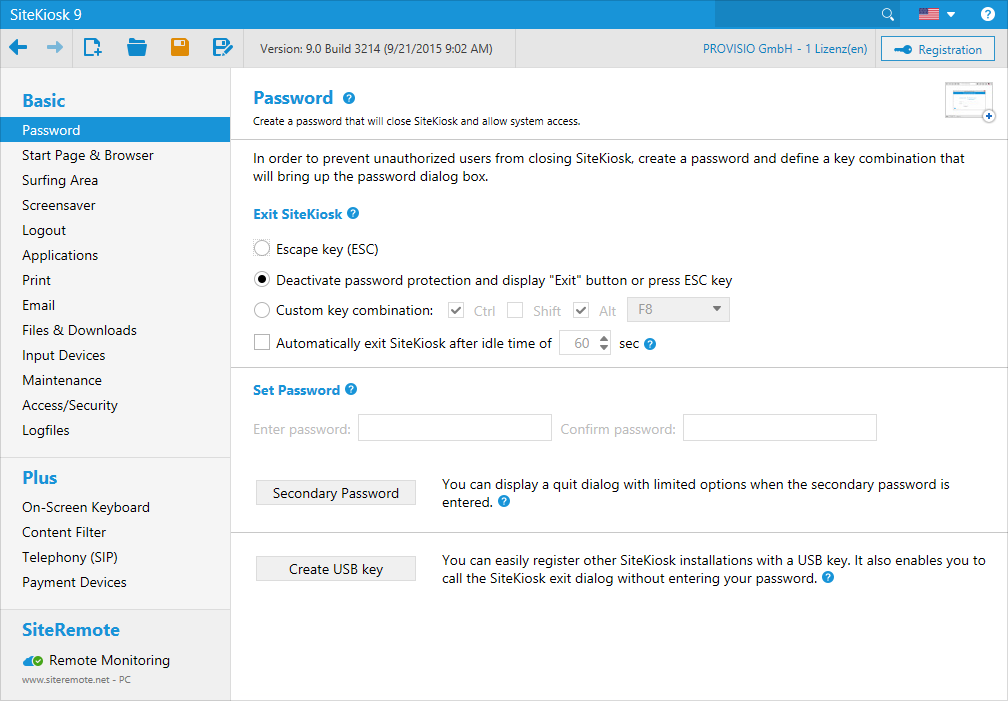
Task: Click the help icon beside Set Password
Action: 351,390
